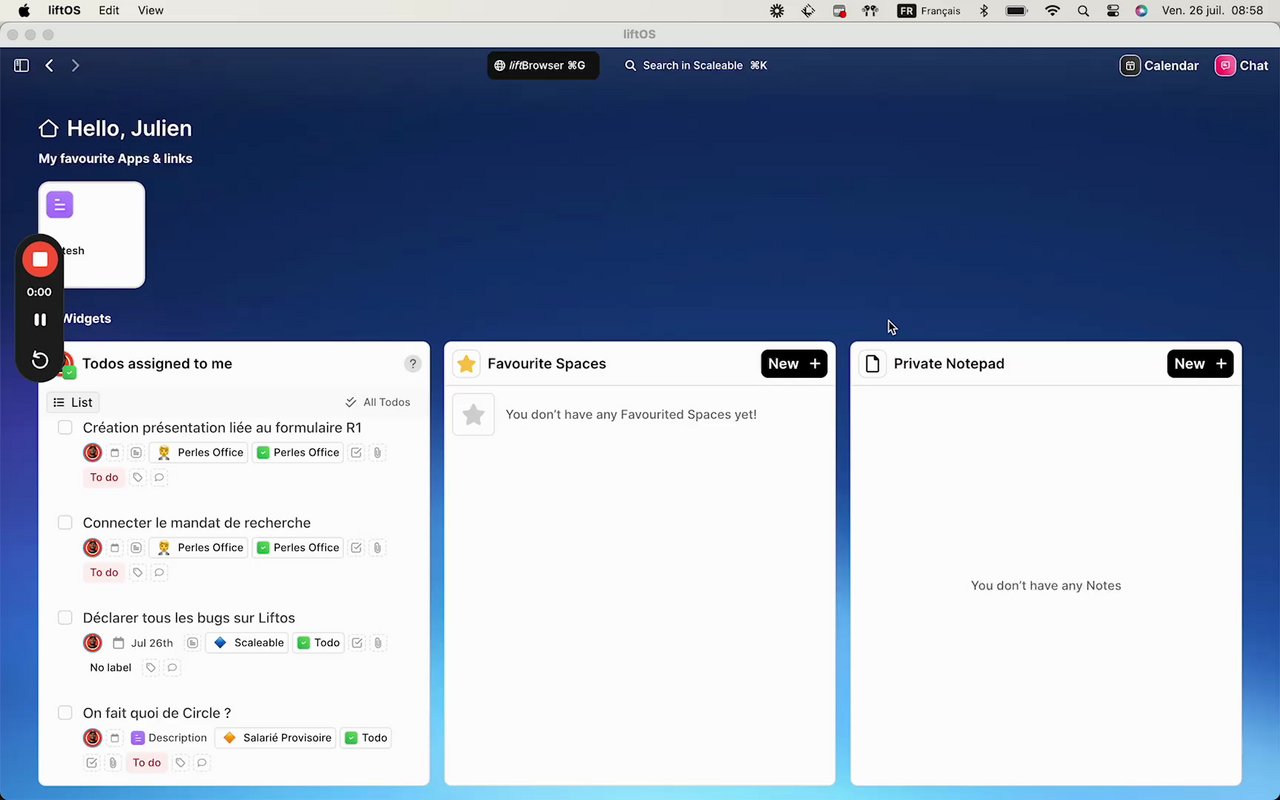Screen dimensions: 1280x800
Task: Open todo title Création présentation liée au formulaire R1
Action: pyautogui.click(x=222, y=428)
